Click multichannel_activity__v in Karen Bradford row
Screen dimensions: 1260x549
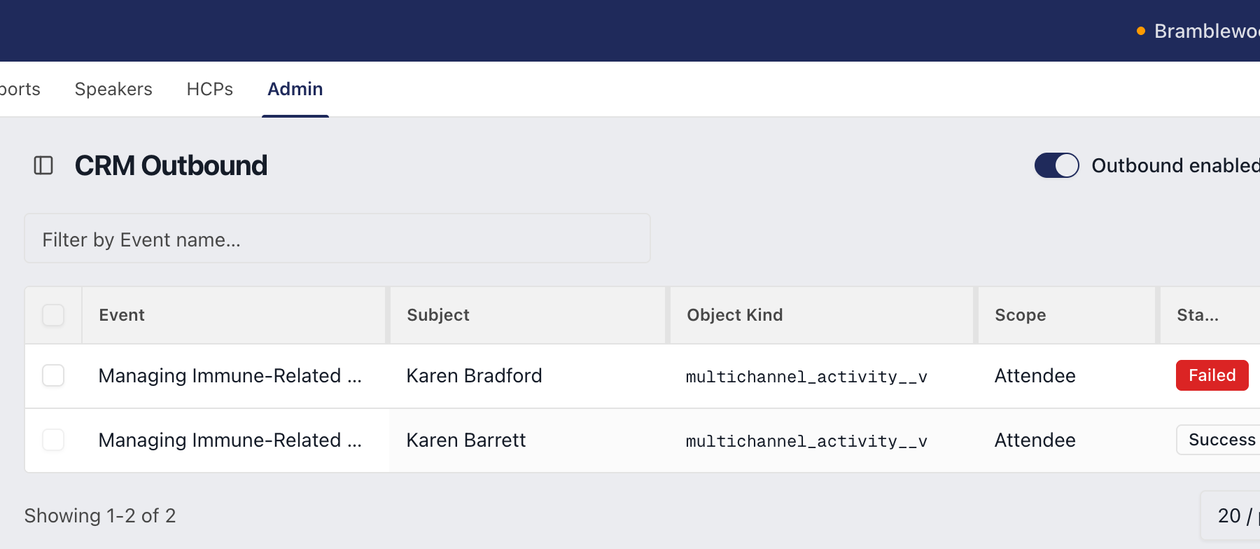click(807, 377)
